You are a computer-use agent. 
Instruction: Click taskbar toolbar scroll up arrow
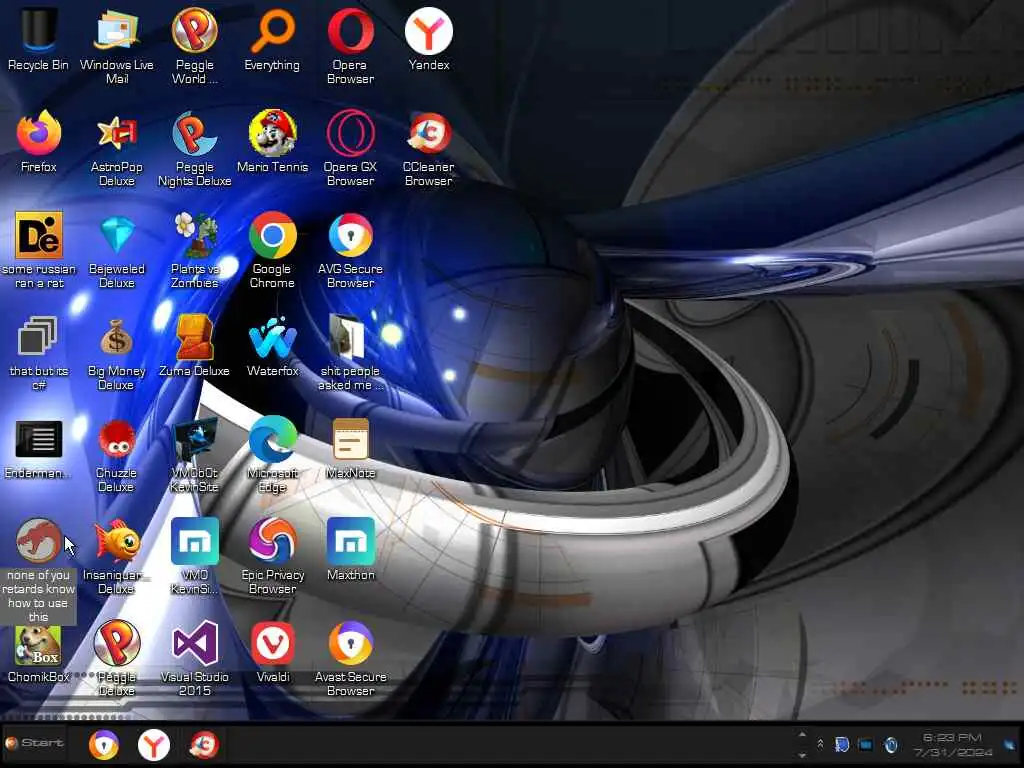pos(803,735)
